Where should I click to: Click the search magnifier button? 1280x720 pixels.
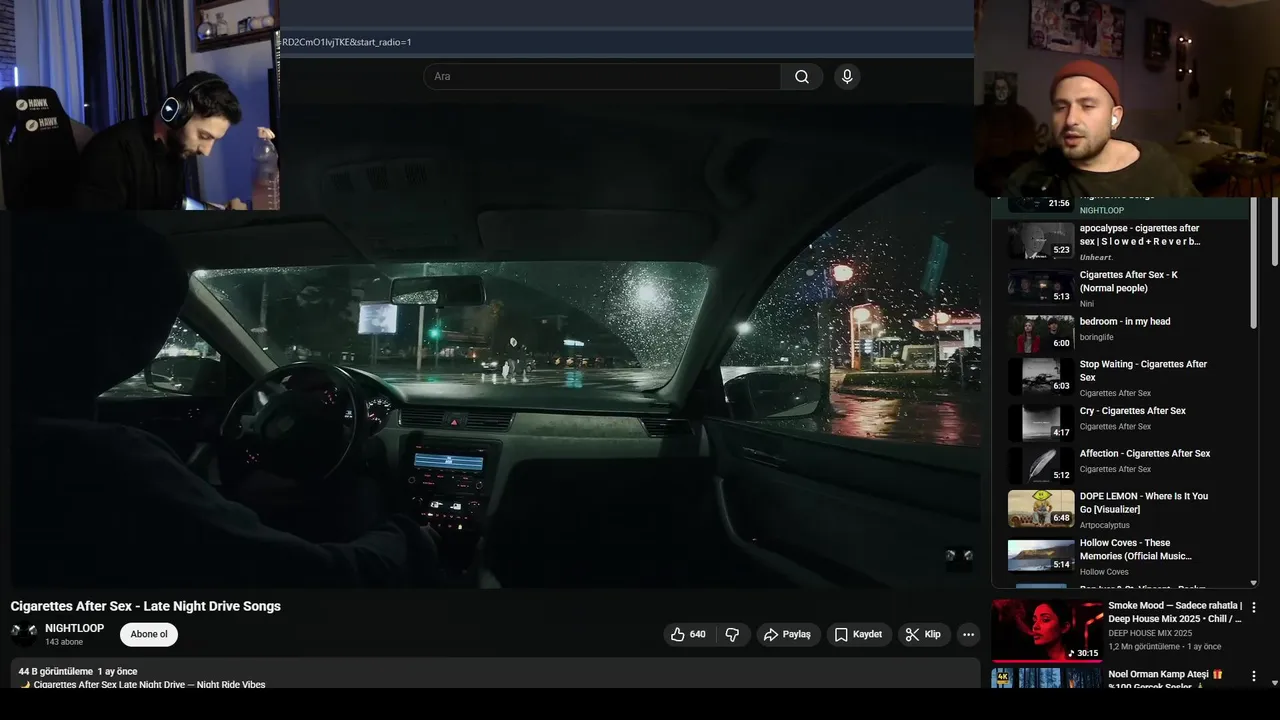click(802, 77)
